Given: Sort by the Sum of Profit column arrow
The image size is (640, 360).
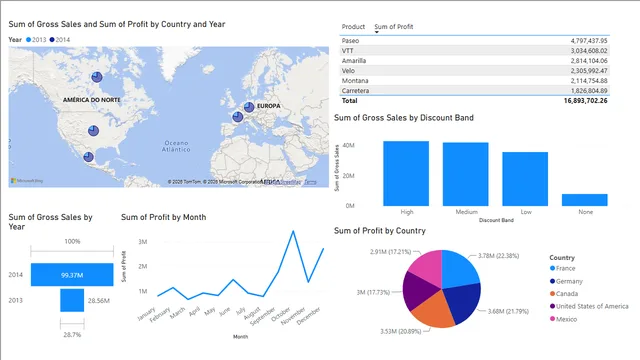Looking at the screenshot, I should click(376, 32).
